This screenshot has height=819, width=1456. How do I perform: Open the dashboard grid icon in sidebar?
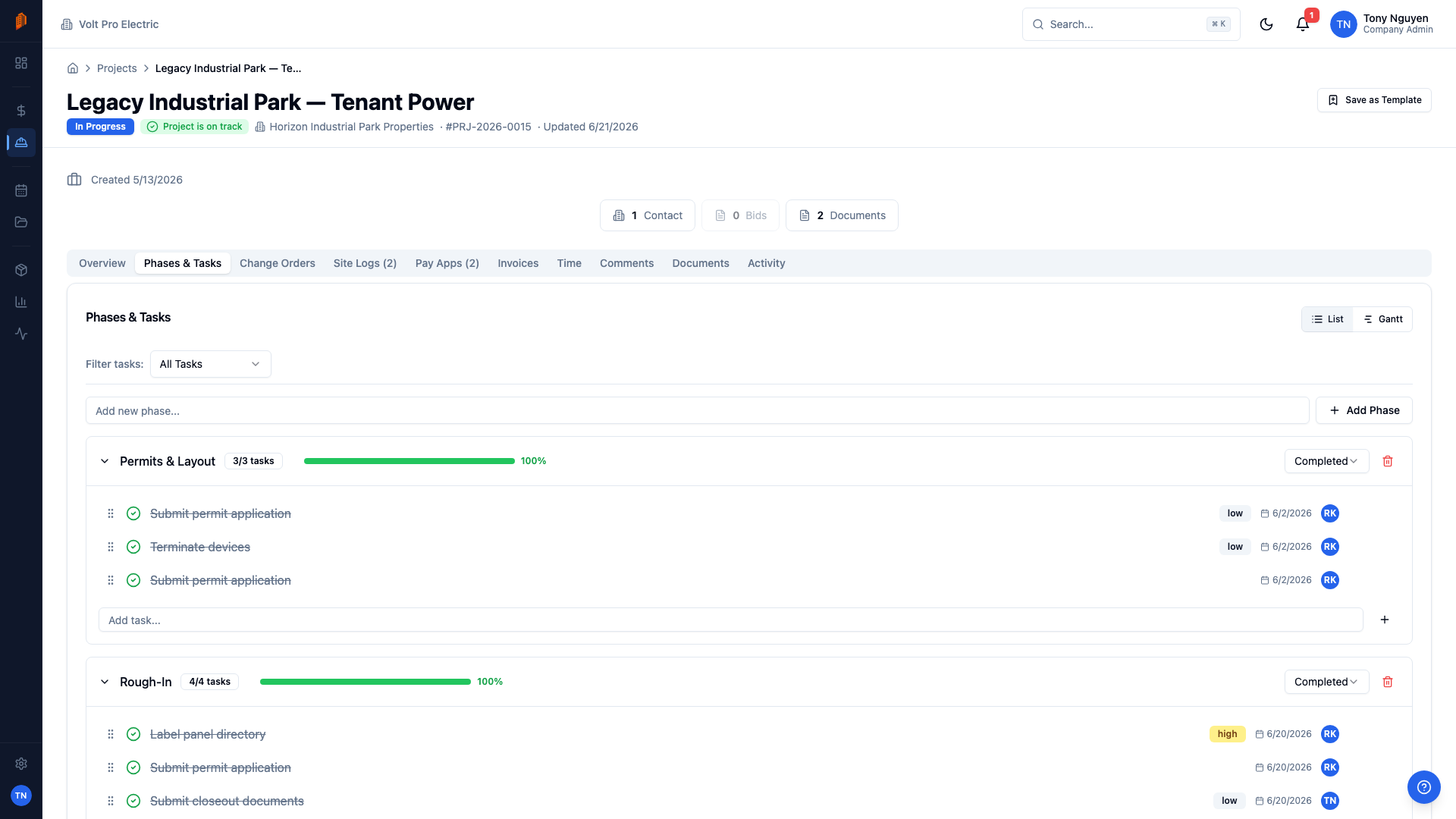click(x=21, y=63)
